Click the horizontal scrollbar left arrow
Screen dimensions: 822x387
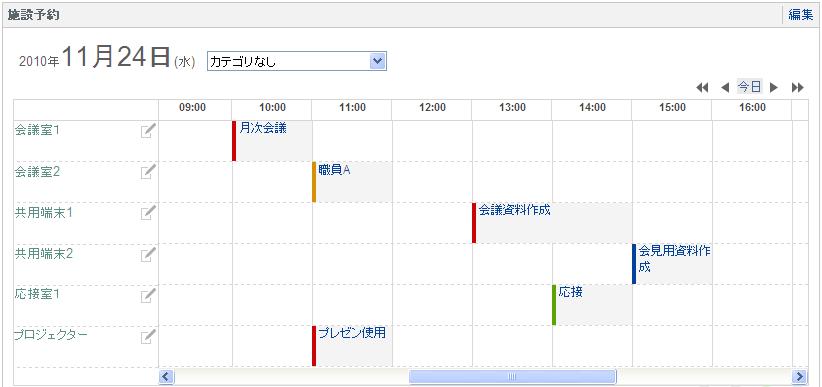[x=166, y=376]
